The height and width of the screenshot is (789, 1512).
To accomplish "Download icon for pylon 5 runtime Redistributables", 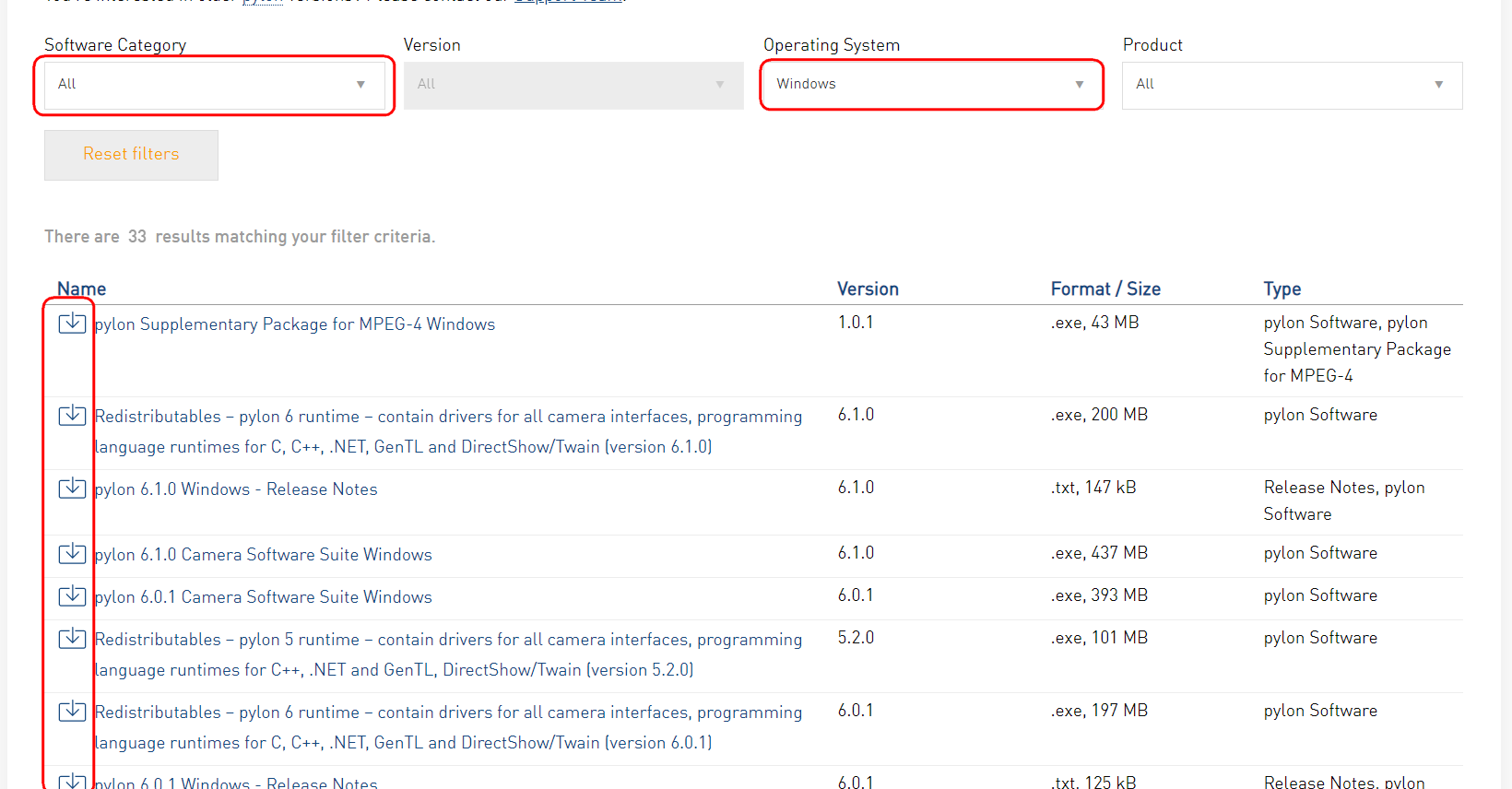I will (72, 638).
